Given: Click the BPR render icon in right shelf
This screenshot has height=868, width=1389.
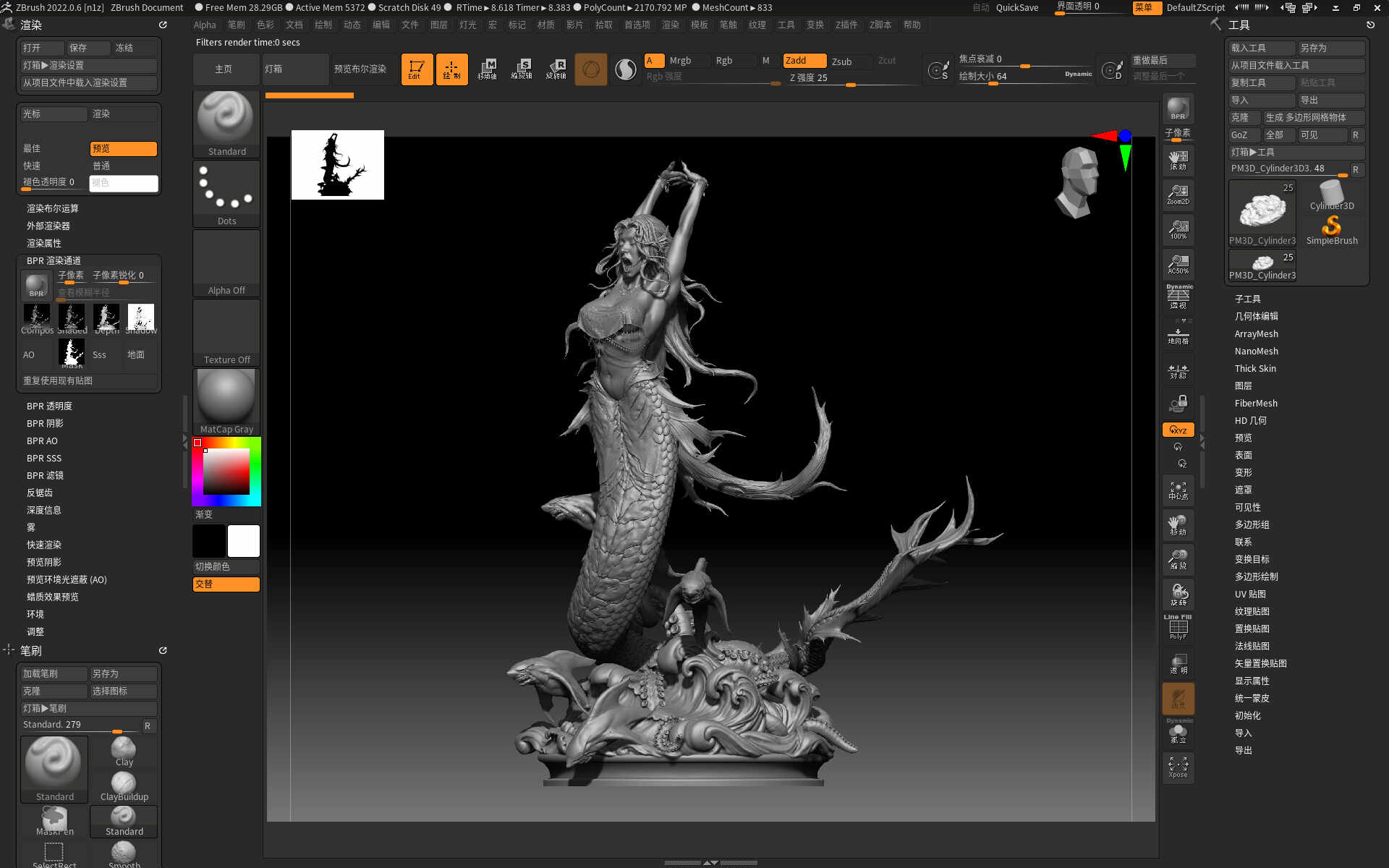Looking at the screenshot, I should pyautogui.click(x=1178, y=109).
